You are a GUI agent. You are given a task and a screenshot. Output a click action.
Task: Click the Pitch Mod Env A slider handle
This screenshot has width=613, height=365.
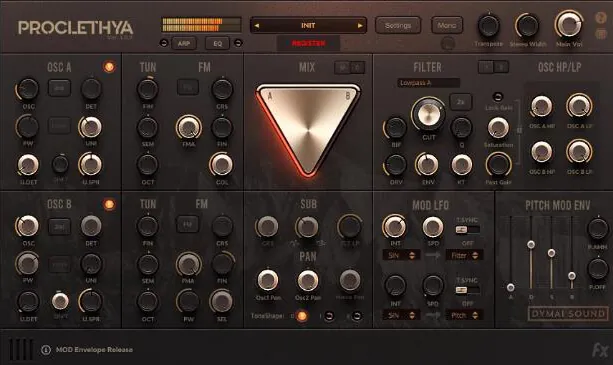510,288
